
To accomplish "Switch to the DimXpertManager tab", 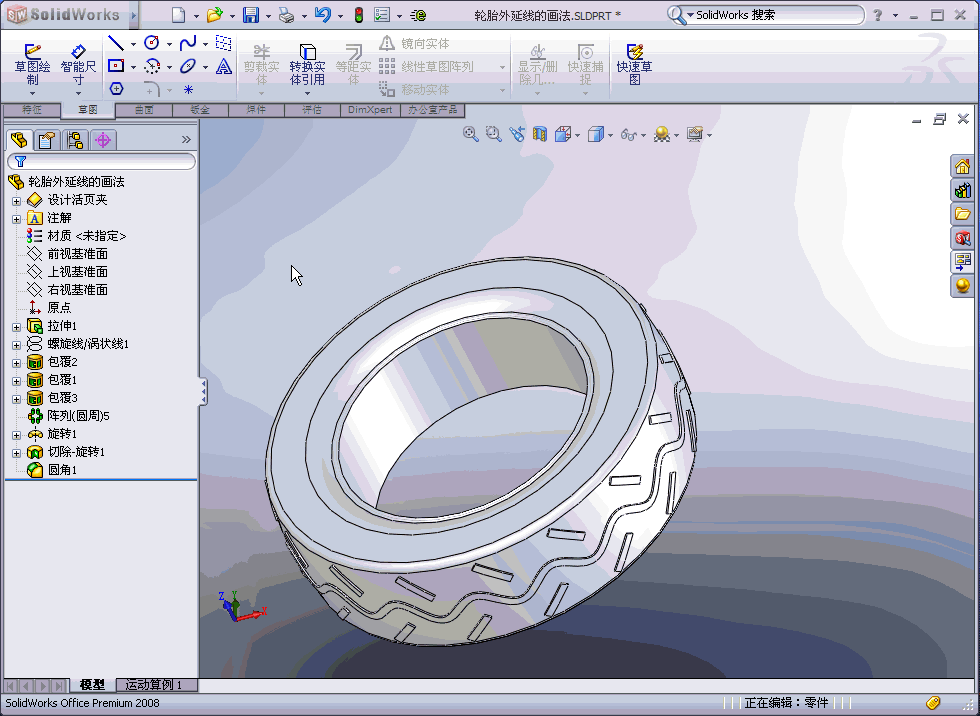I will click(103, 140).
